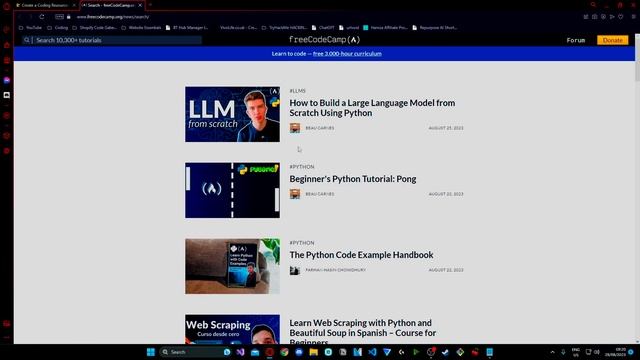
Task: Open Visual Studio from the taskbar
Action: click(240, 352)
